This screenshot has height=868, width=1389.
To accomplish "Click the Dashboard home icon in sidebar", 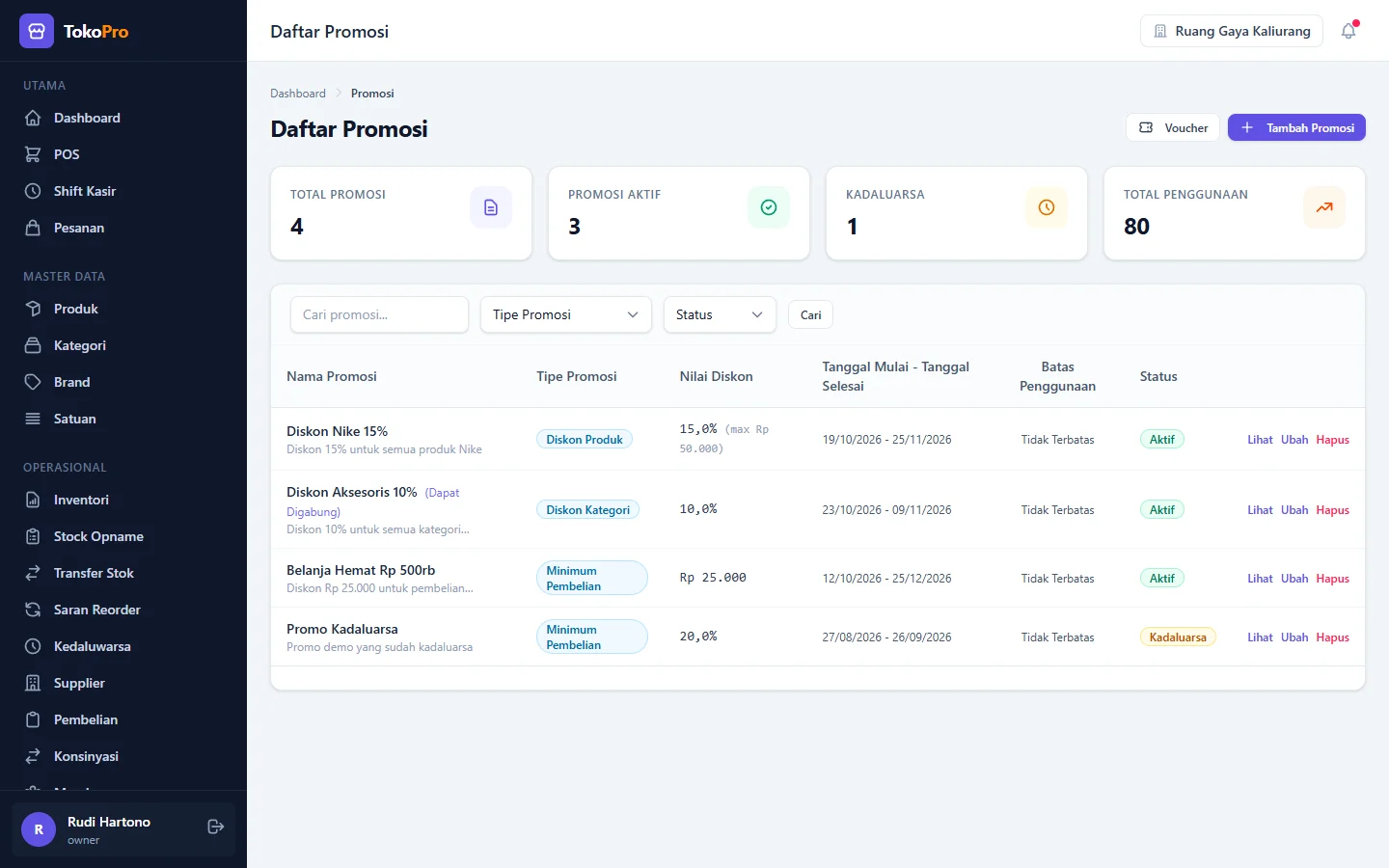I will 33,118.
